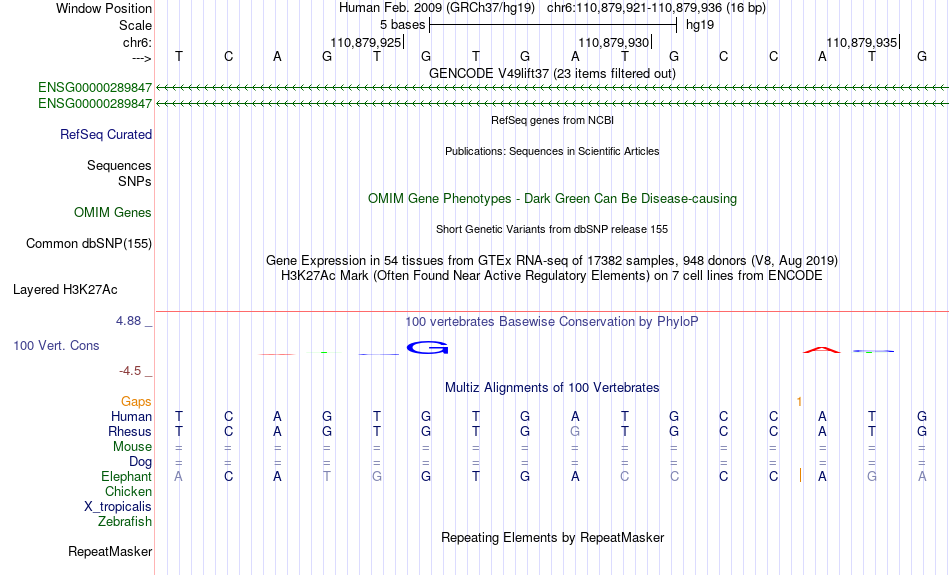Click the 110,879,935 position marker
This screenshot has width=950, height=575.
tap(863, 42)
